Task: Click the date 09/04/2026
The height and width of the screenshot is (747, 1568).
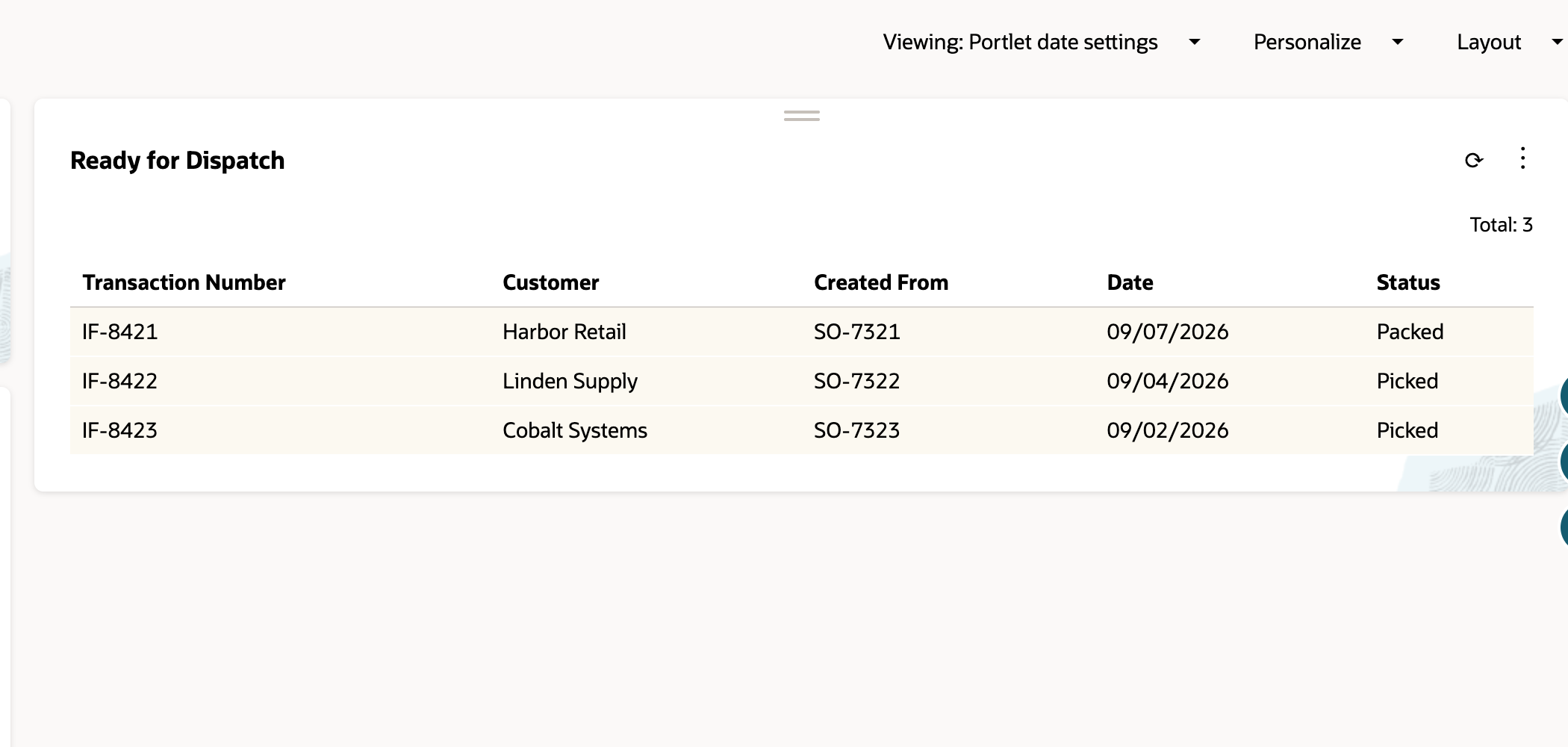Action: tap(1167, 381)
